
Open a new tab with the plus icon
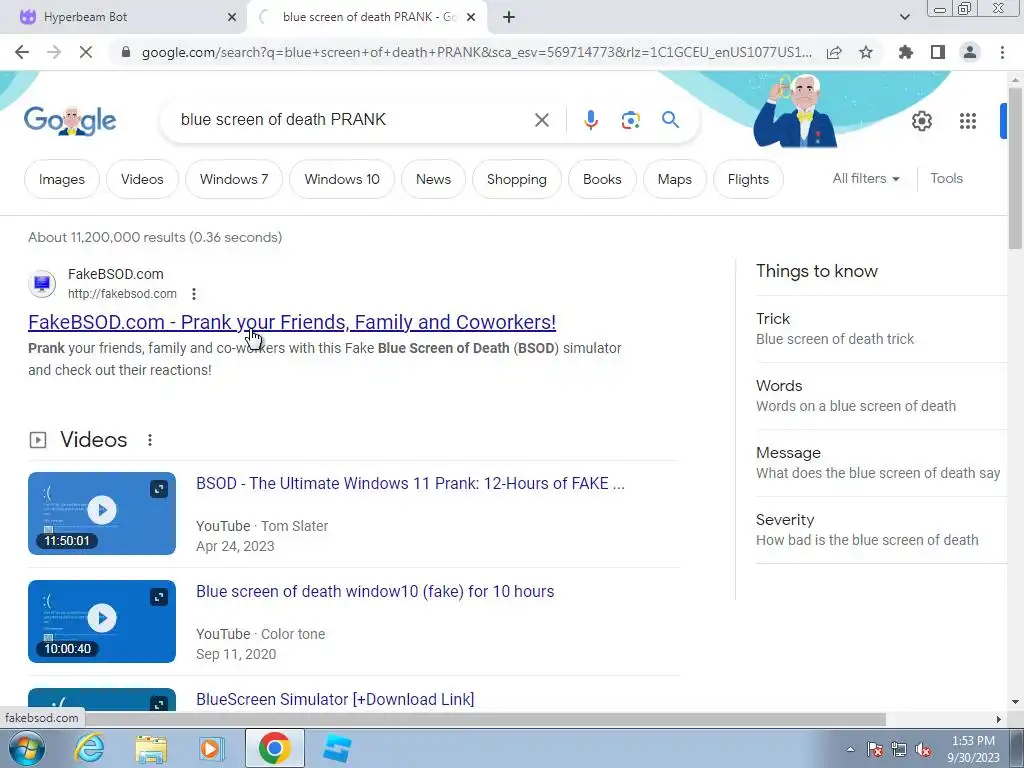[x=509, y=17]
